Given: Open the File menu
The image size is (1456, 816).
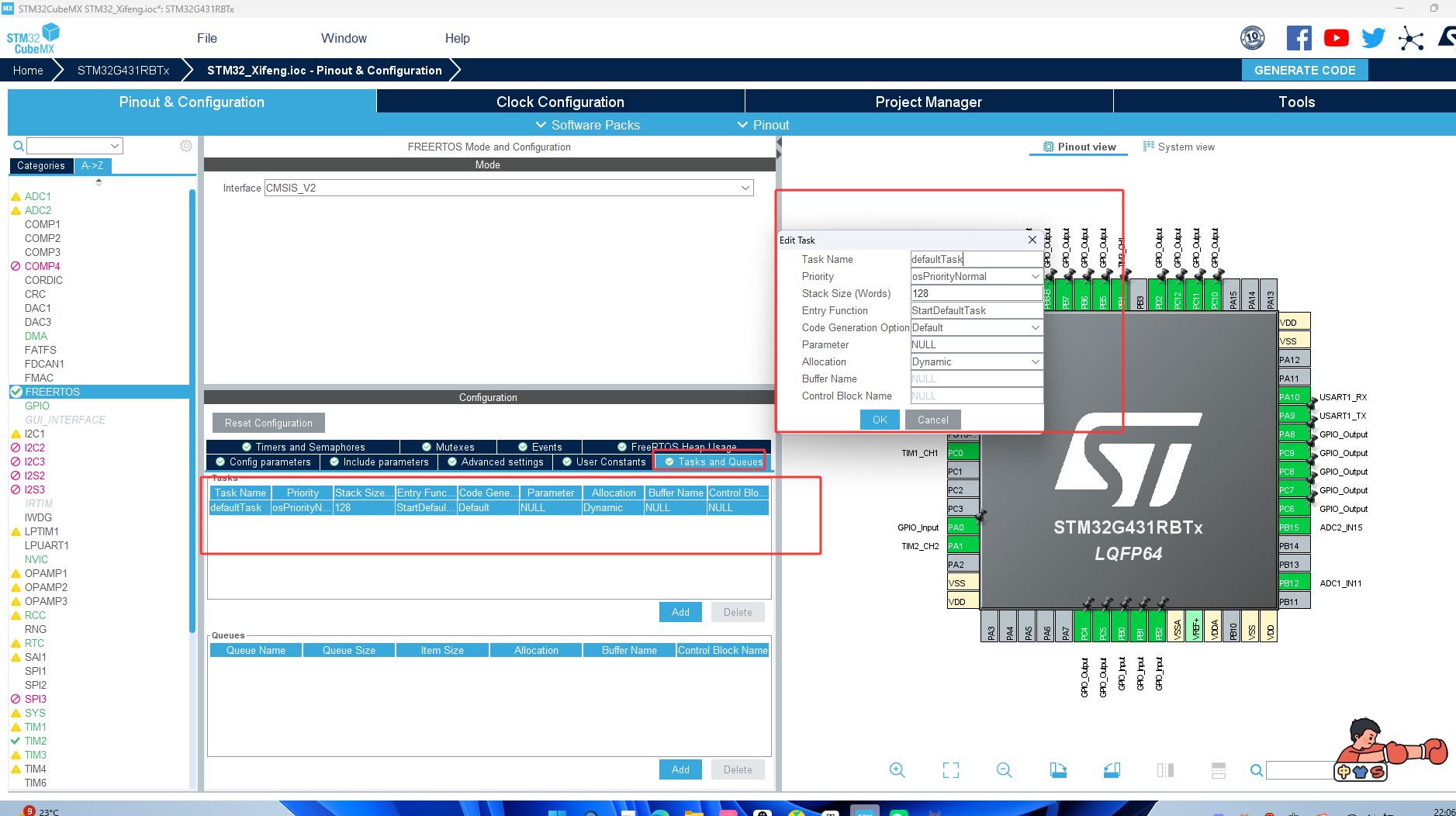Looking at the screenshot, I should tap(207, 38).
